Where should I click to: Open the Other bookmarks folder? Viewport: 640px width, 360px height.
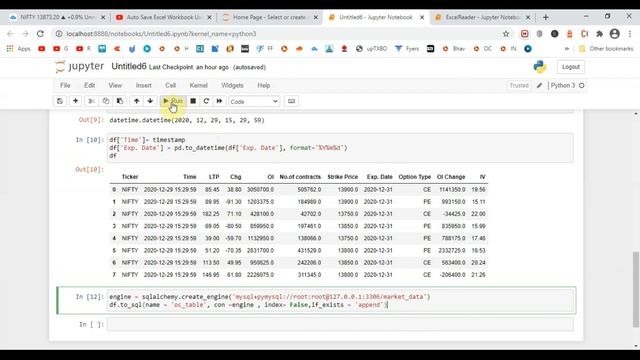606,49
